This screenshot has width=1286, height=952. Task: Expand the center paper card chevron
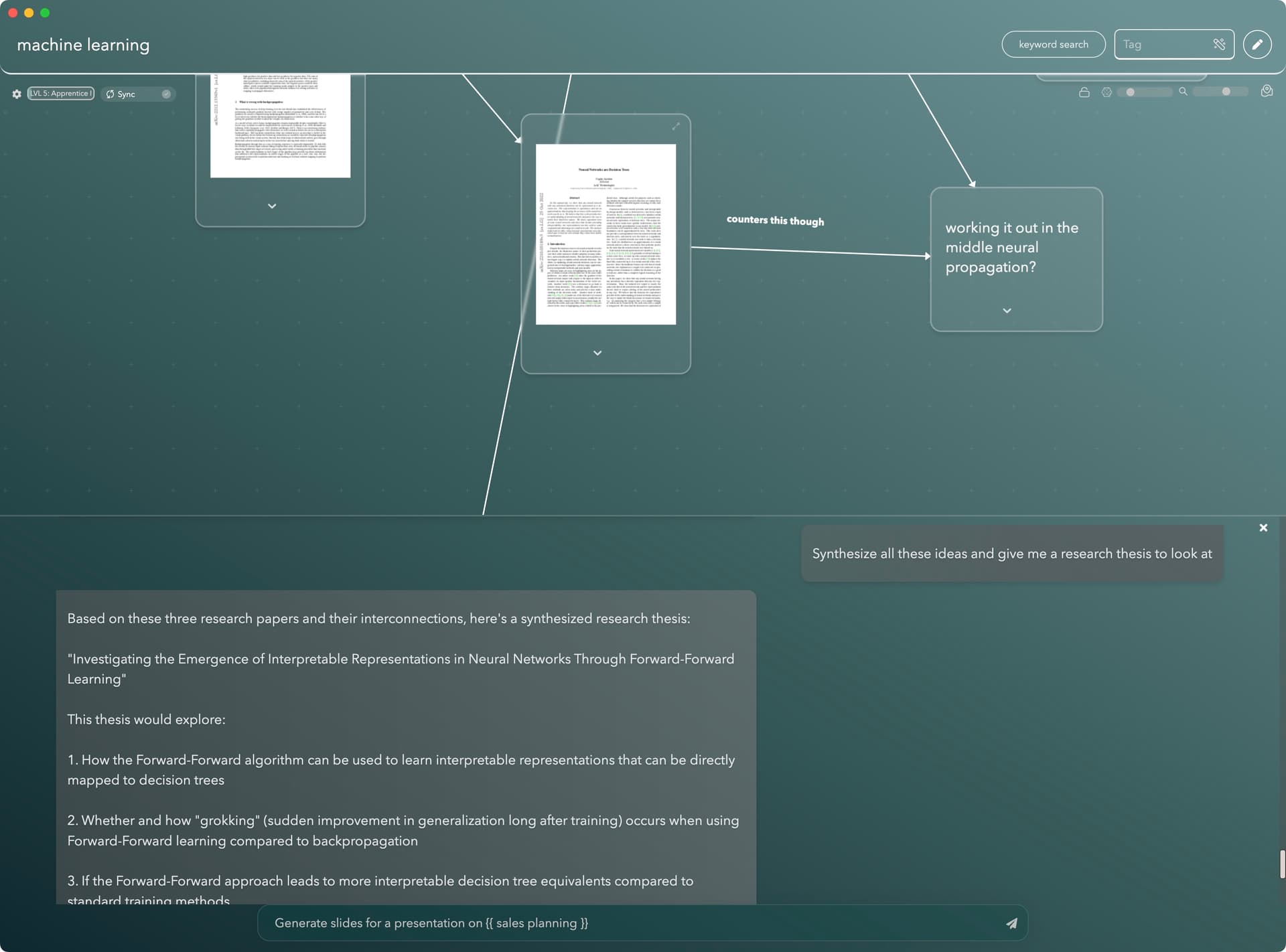(x=599, y=352)
